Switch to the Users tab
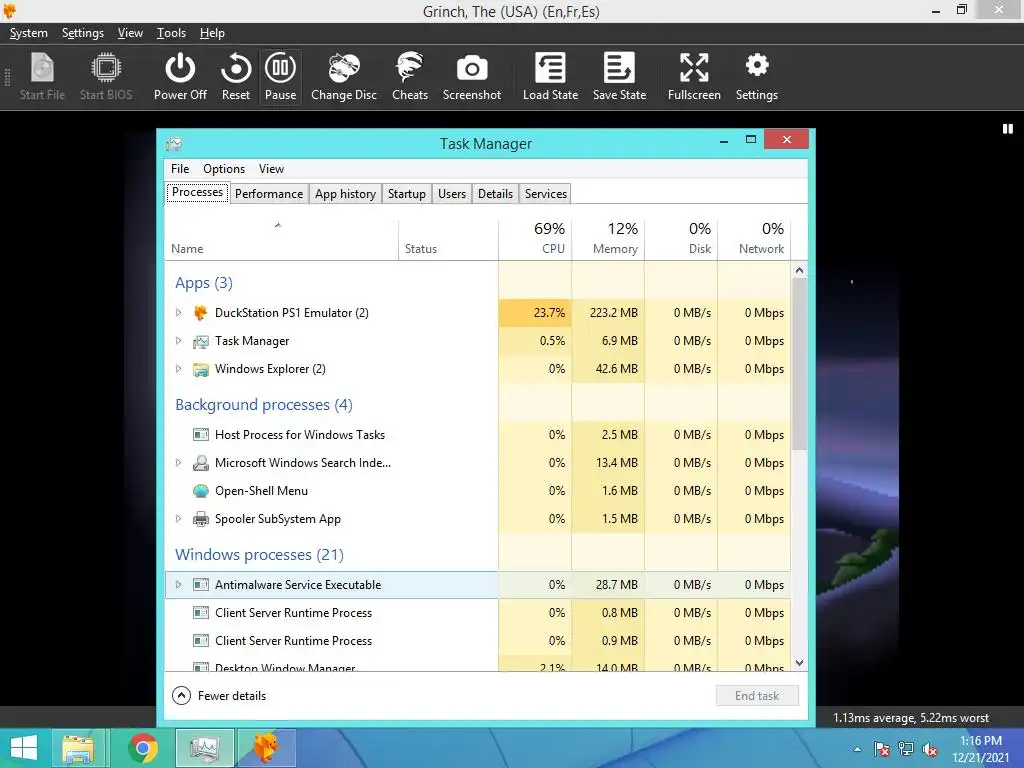The width and height of the screenshot is (1024, 768). tap(452, 194)
